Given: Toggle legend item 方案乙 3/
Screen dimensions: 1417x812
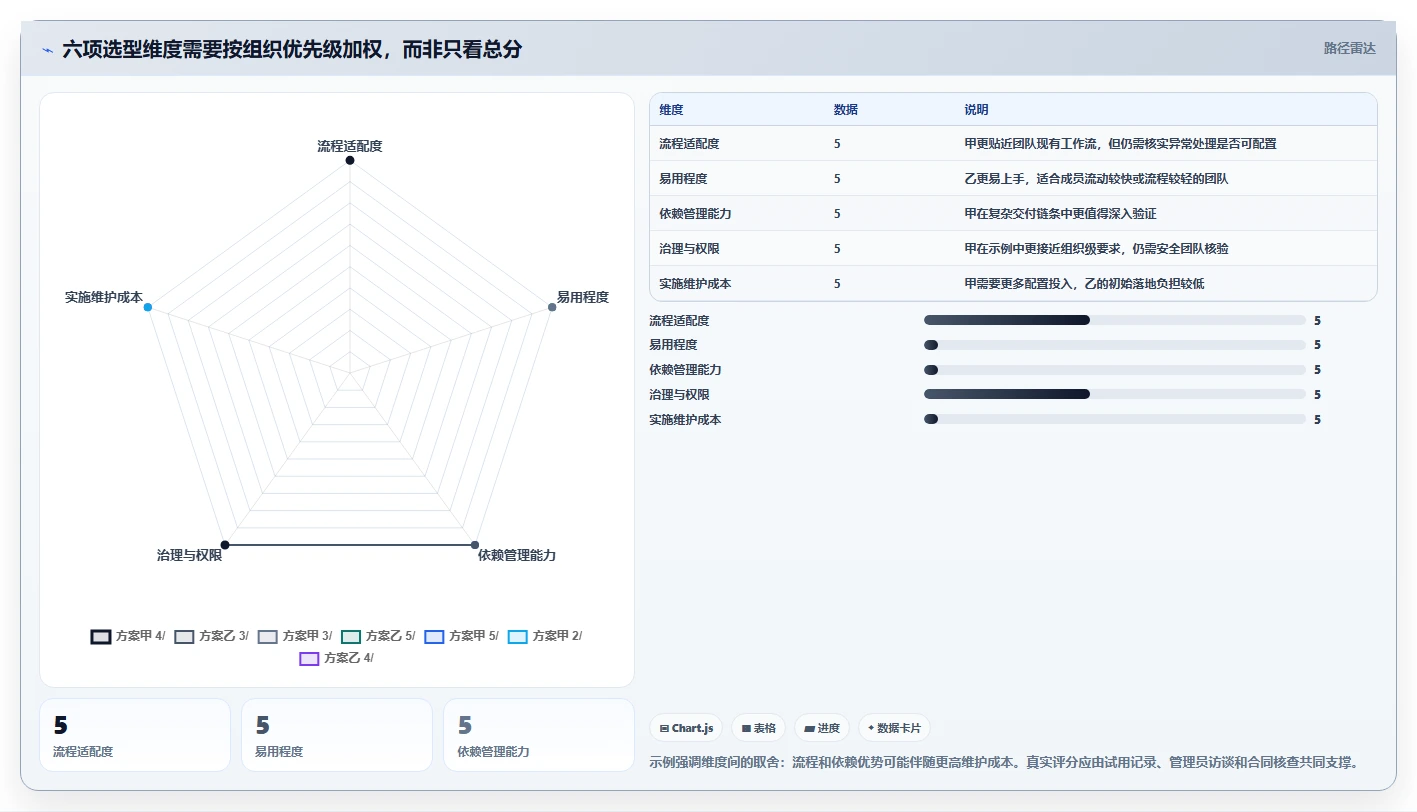Looking at the screenshot, I should click(211, 636).
